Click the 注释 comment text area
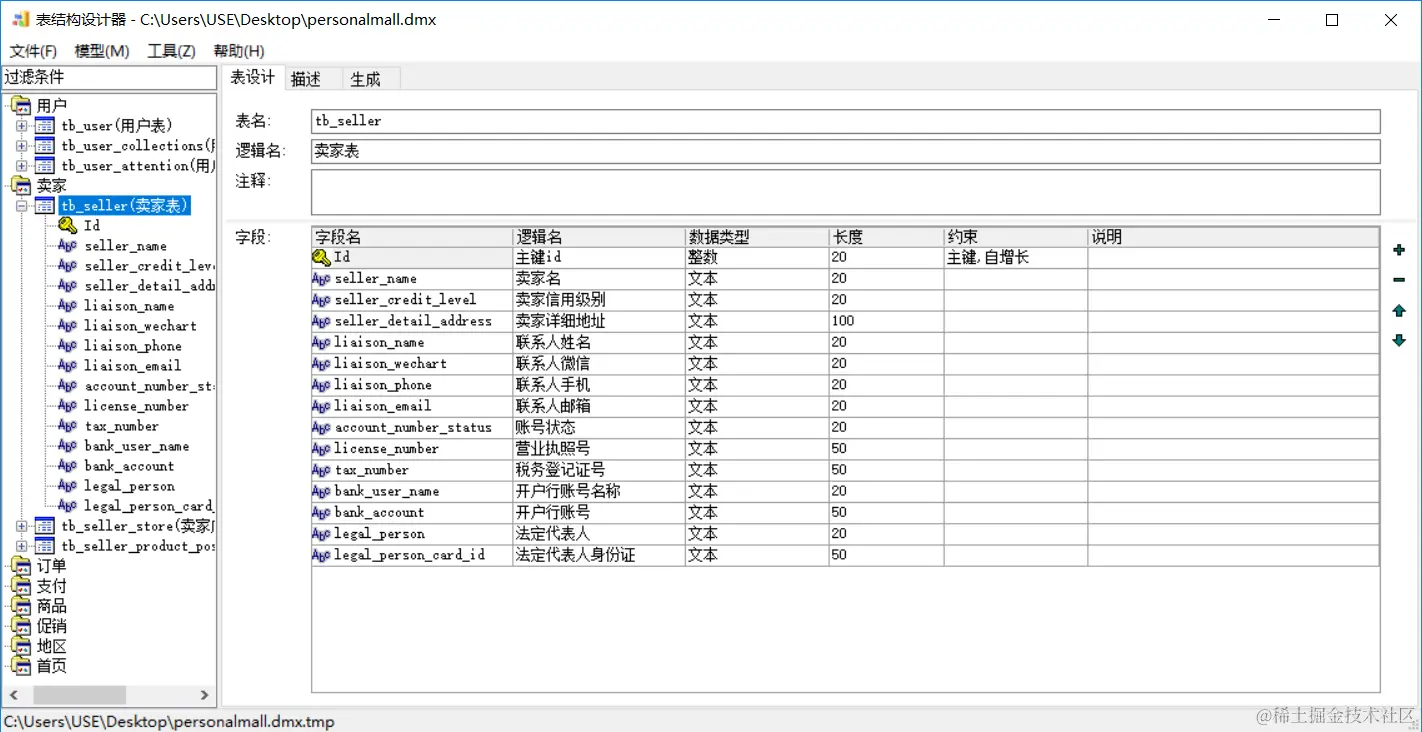Image resolution: width=1422 pixels, height=732 pixels. click(846, 192)
